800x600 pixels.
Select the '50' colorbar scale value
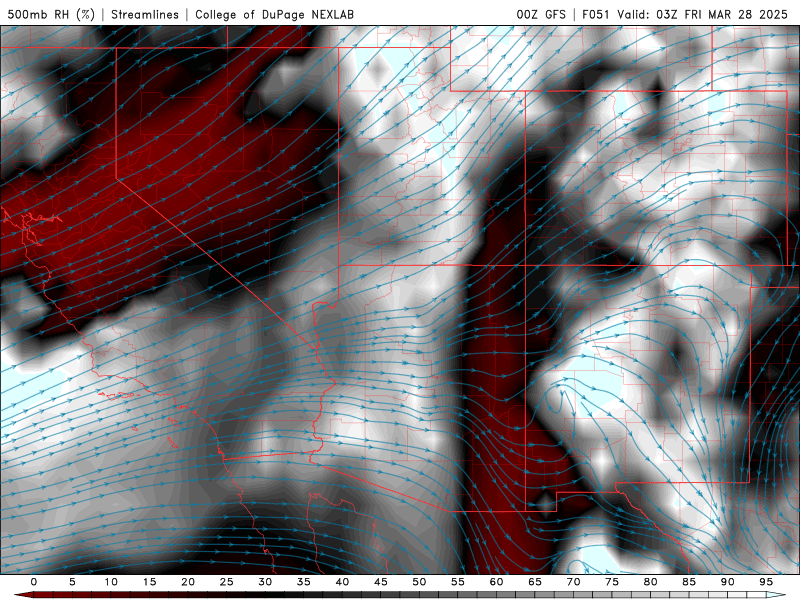pos(419,582)
